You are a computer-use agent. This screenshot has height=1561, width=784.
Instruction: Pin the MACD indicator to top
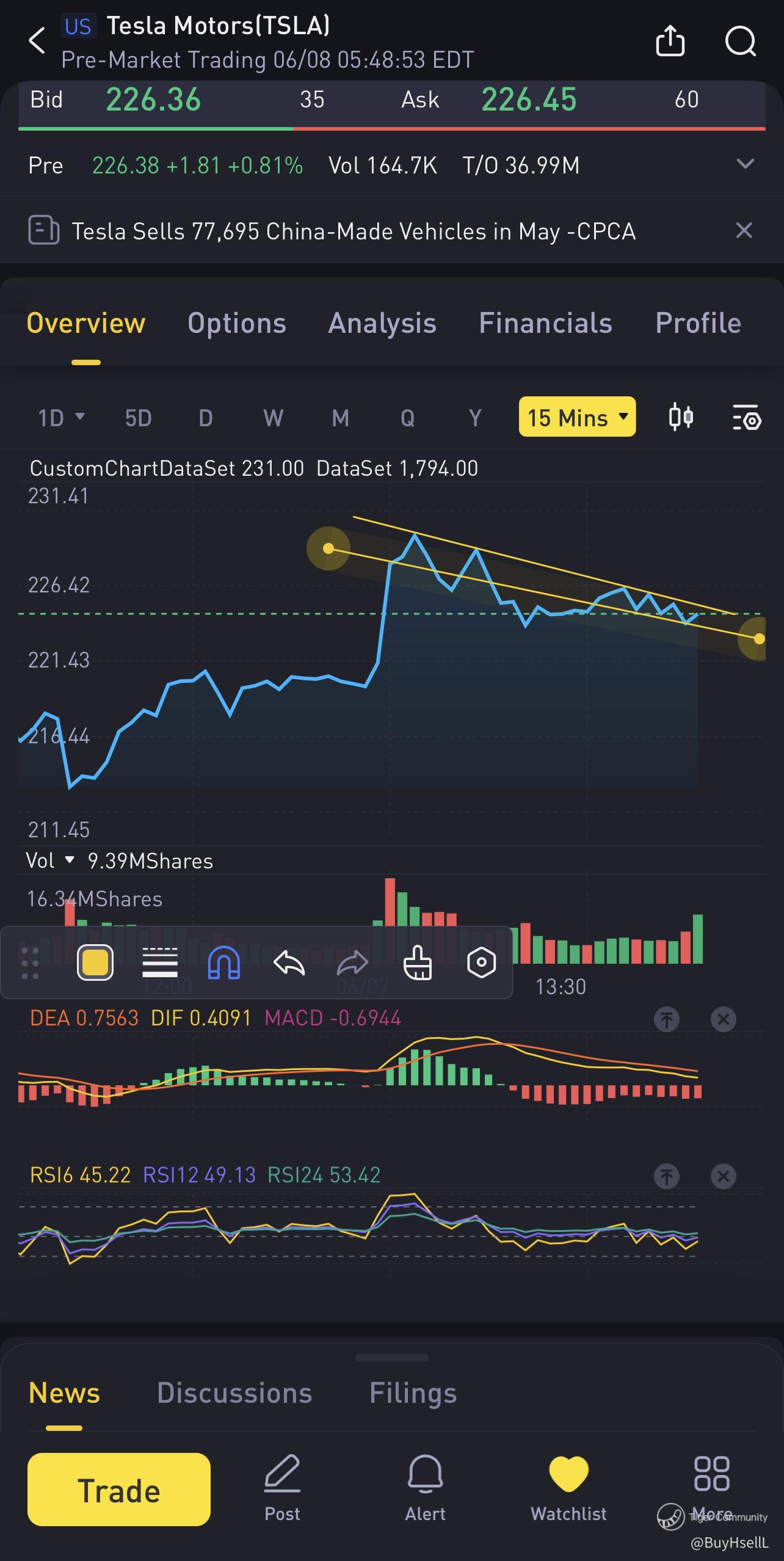click(x=666, y=1019)
